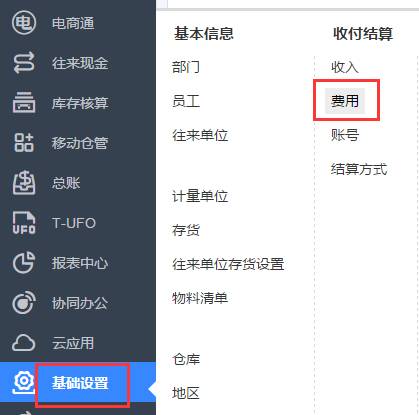419x415 pixels.
Task: Select the 基础设置 gear icon
Action: pos(24,382)
